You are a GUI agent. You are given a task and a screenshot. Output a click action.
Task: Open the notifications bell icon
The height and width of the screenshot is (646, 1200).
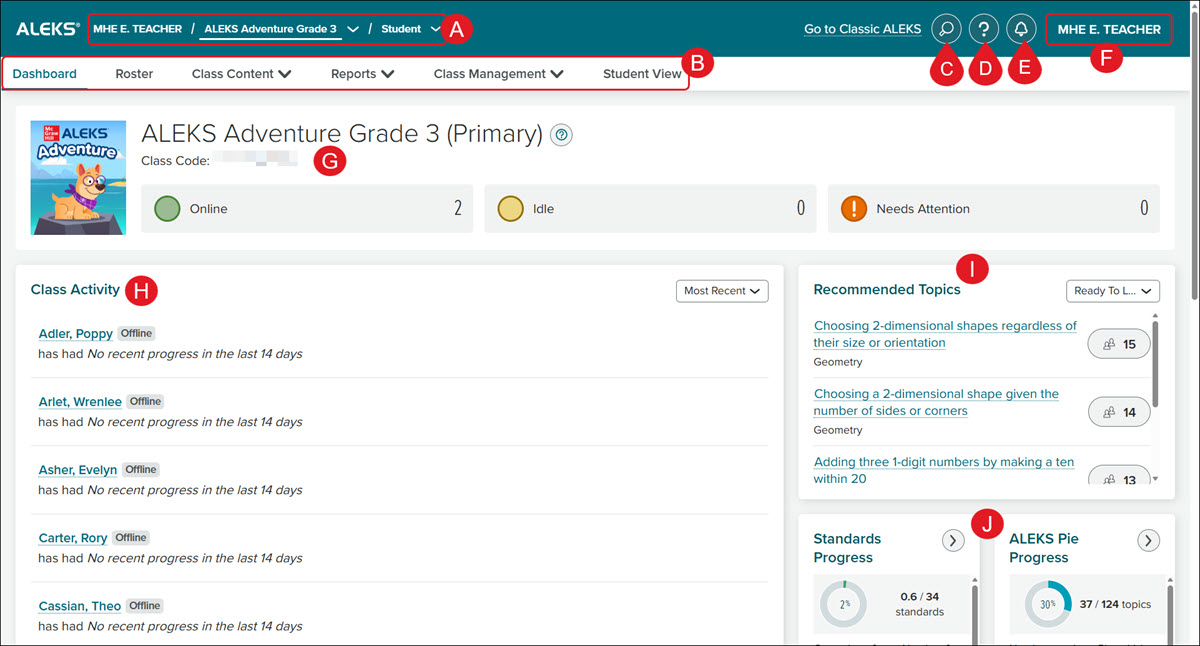pos(1021,29)
